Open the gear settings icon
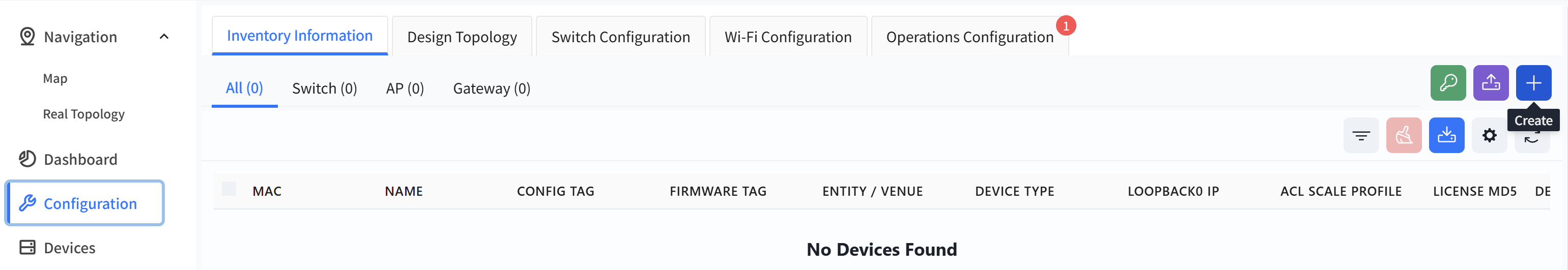 tap(1489, 135)
